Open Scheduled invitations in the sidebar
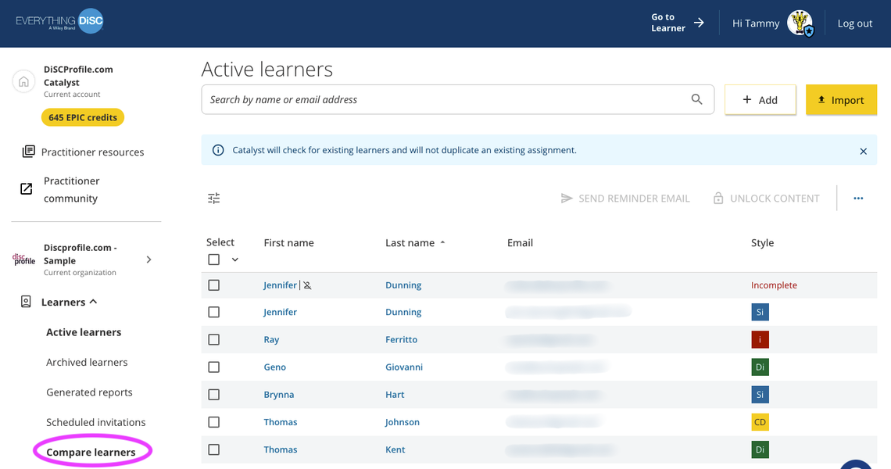This screenshot has width=891, height=469. pos(96,422)
